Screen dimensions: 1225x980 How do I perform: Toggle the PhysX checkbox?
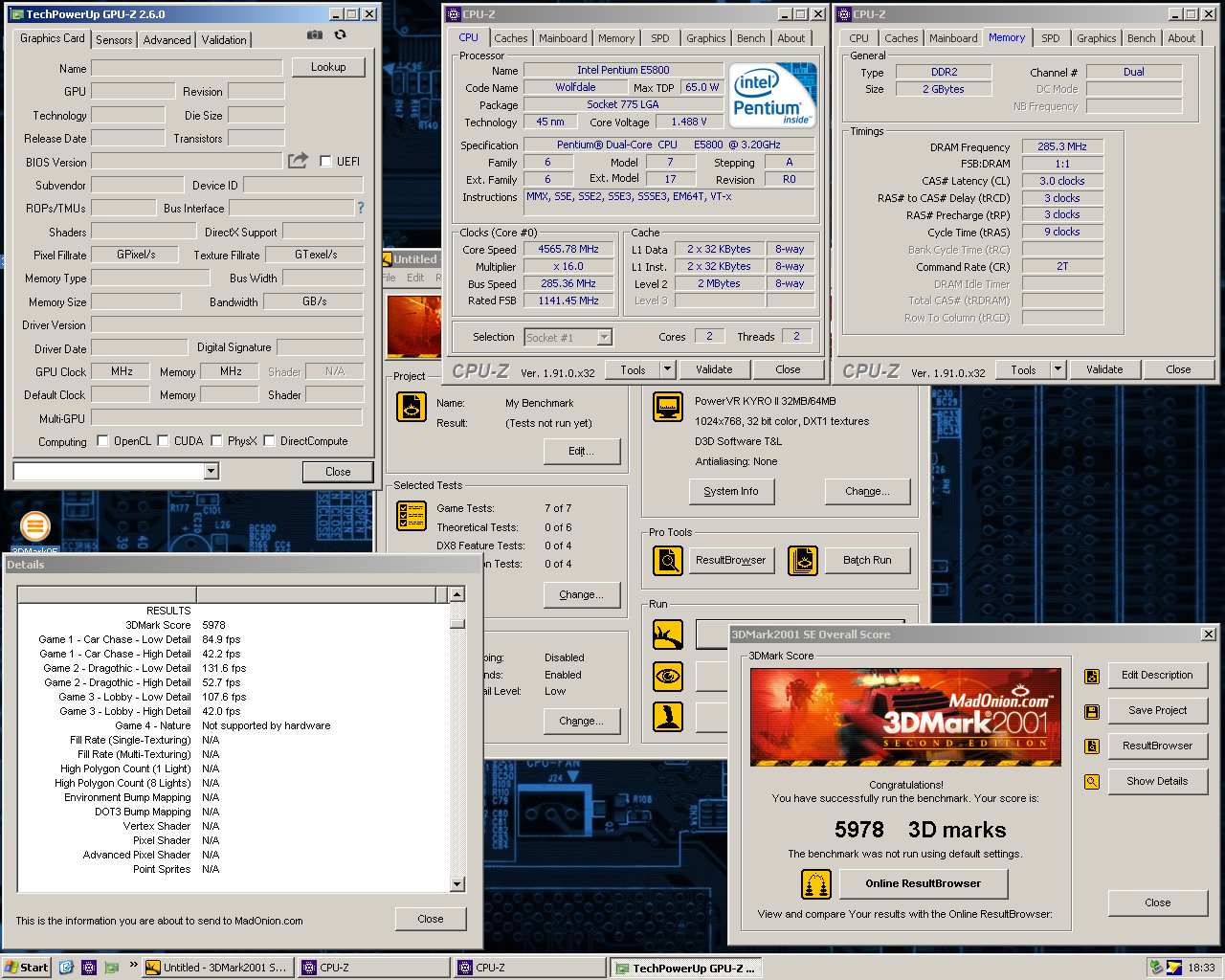tap(217, 440)
